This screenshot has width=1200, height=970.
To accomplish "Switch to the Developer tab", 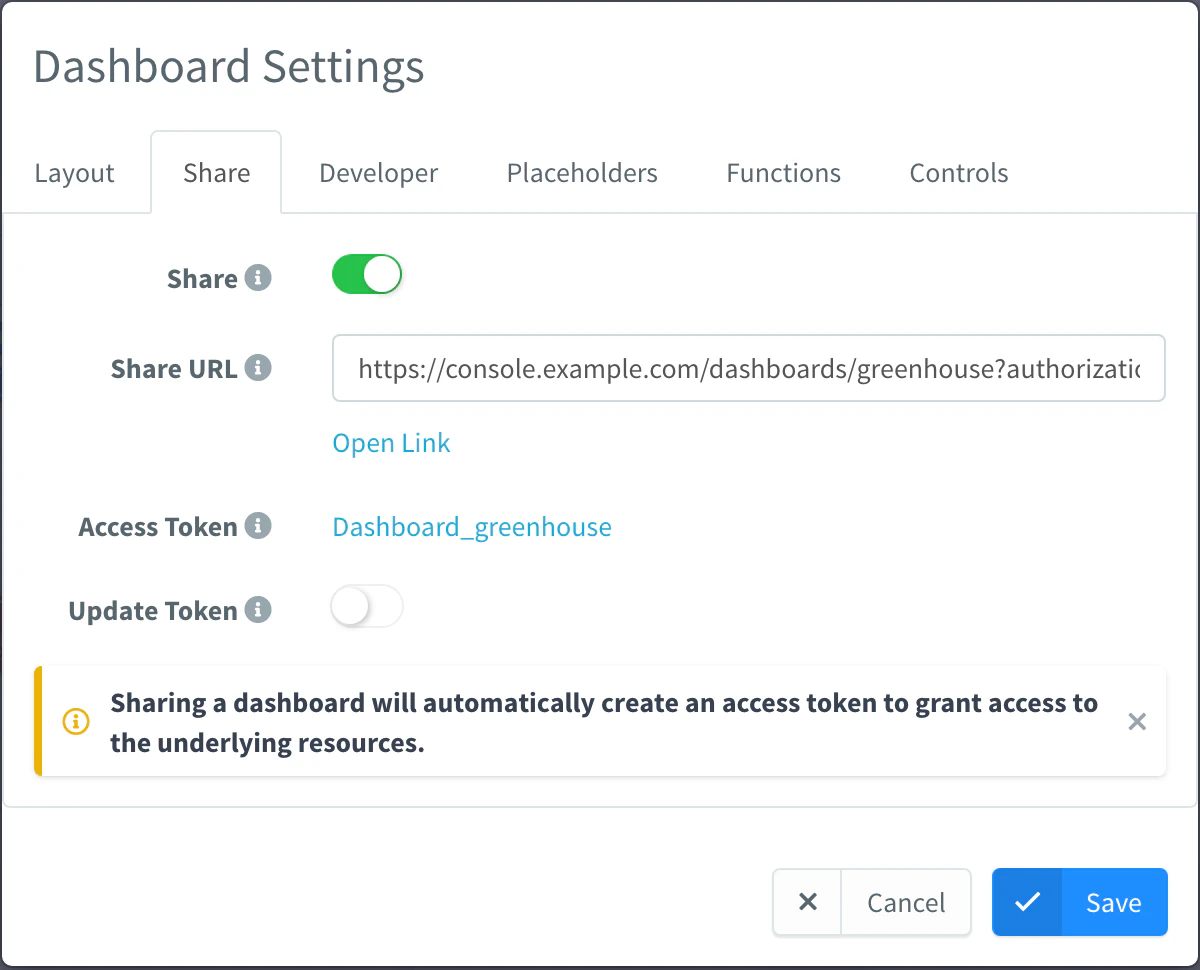I will pos(378,173).
